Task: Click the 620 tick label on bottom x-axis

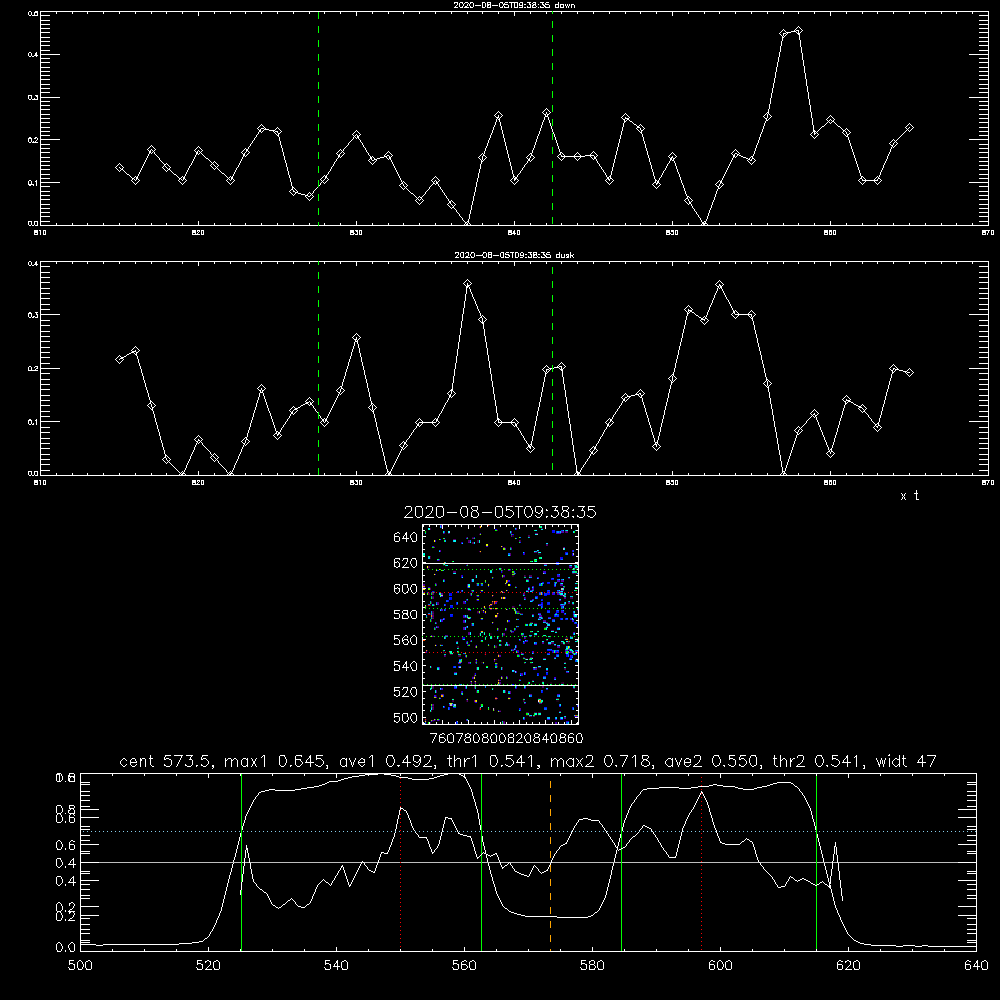Action: (x=848, y=966)
